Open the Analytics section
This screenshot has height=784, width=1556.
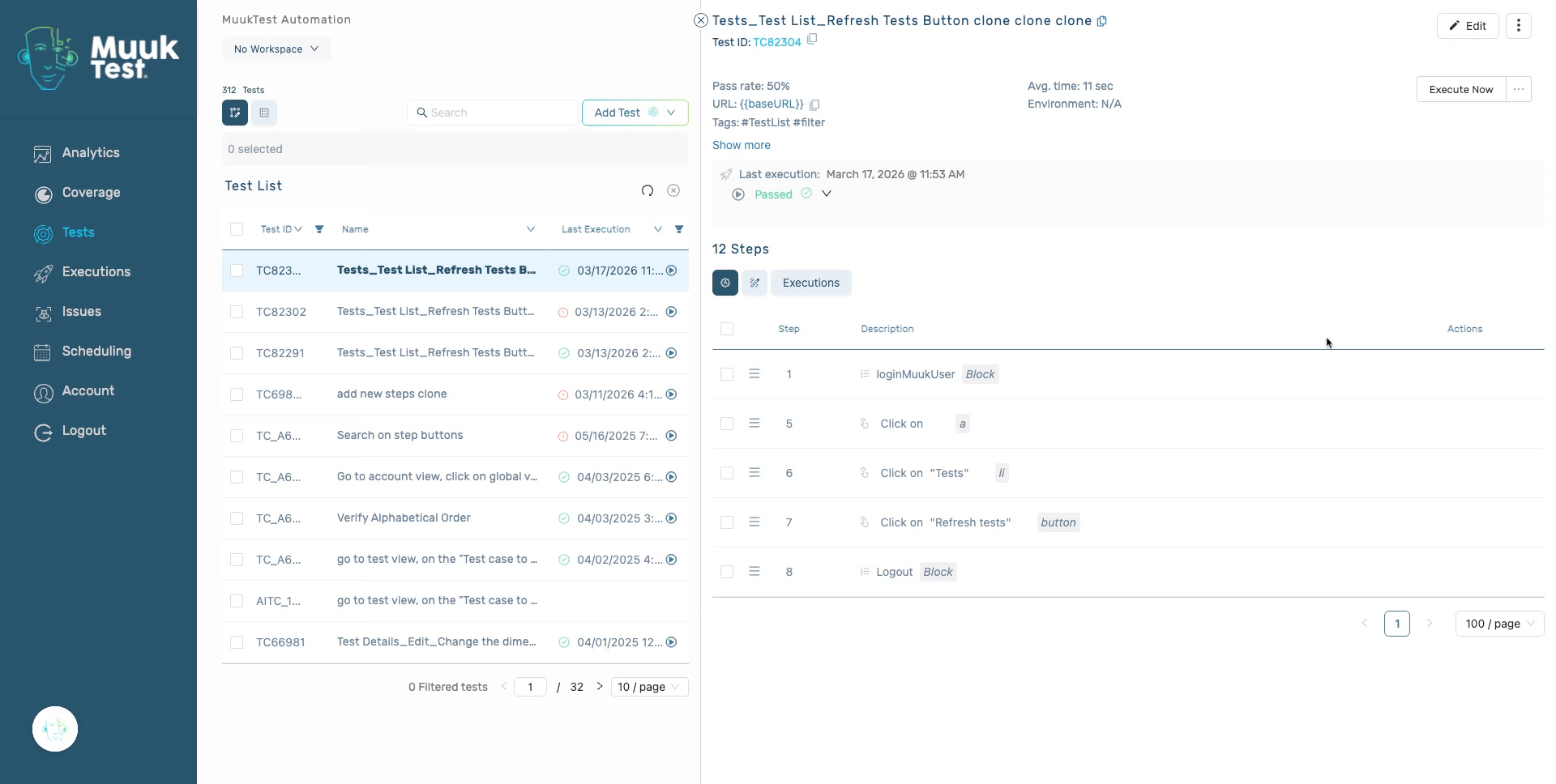point(77,153)
